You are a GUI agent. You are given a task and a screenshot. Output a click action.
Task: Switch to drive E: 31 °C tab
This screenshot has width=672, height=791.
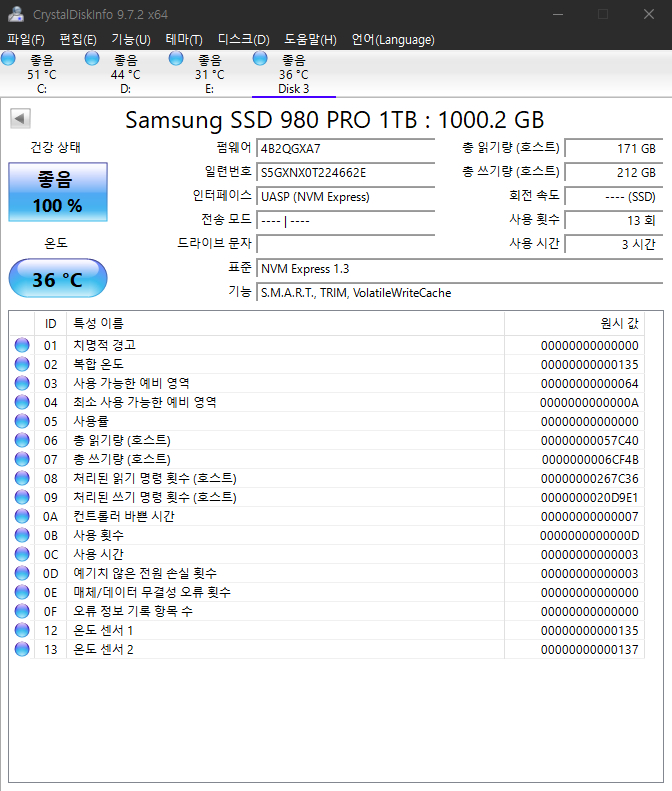point(209,74)
